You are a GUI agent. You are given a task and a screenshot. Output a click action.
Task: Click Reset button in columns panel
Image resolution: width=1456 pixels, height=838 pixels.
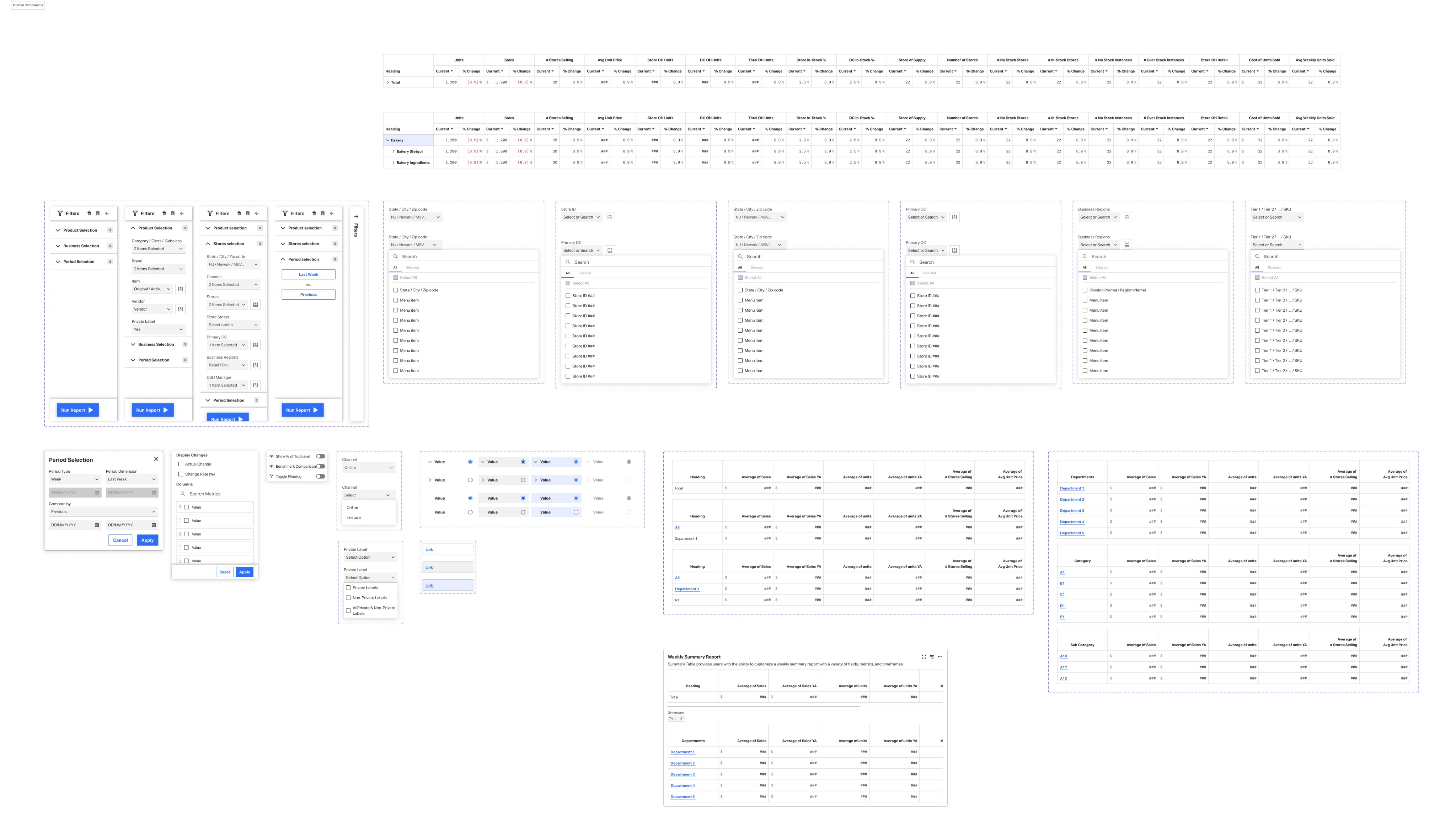pyautogui.click(x=224, y=572)
